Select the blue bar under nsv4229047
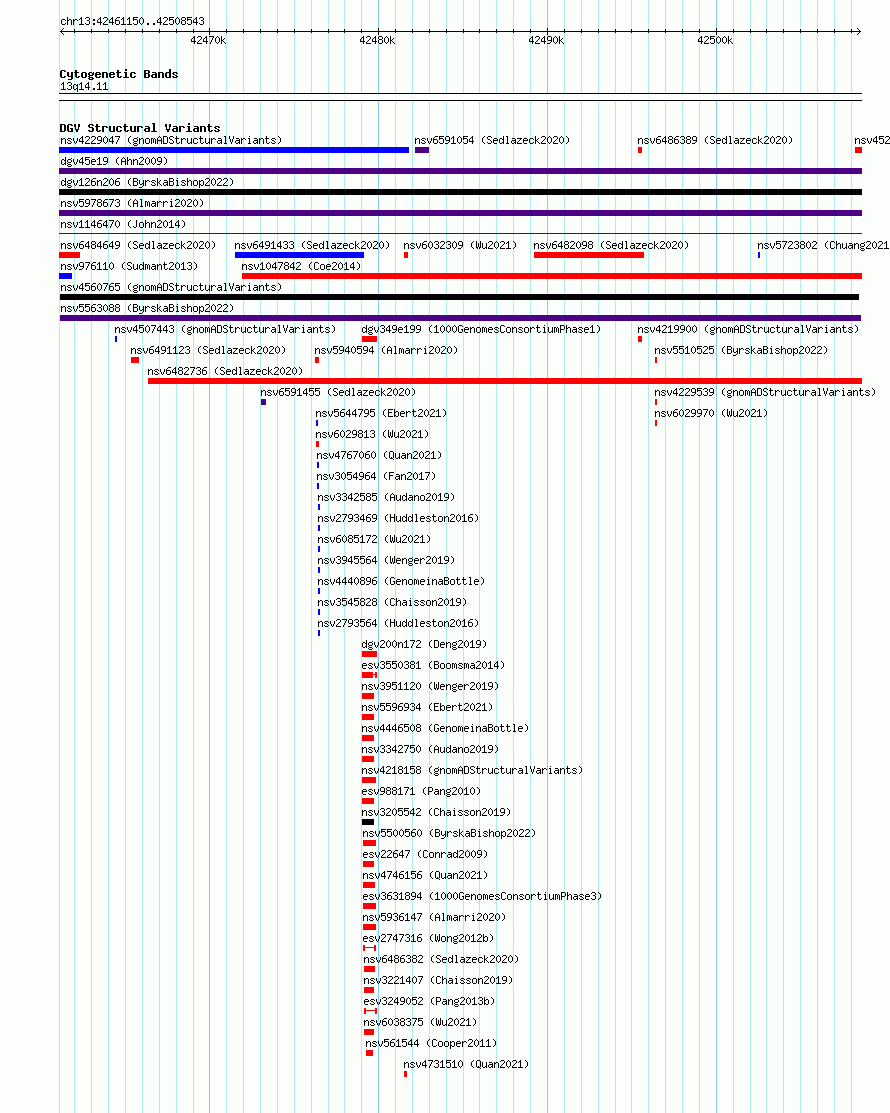The image size is (890, 1113). 234,150
